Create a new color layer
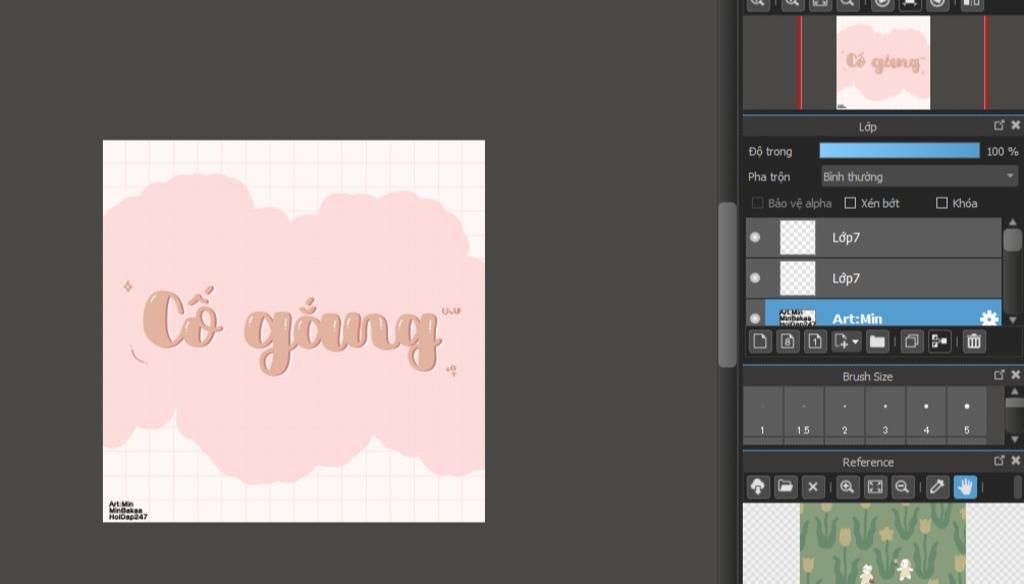Screen dimensions: 1024x584 [760, 341]
